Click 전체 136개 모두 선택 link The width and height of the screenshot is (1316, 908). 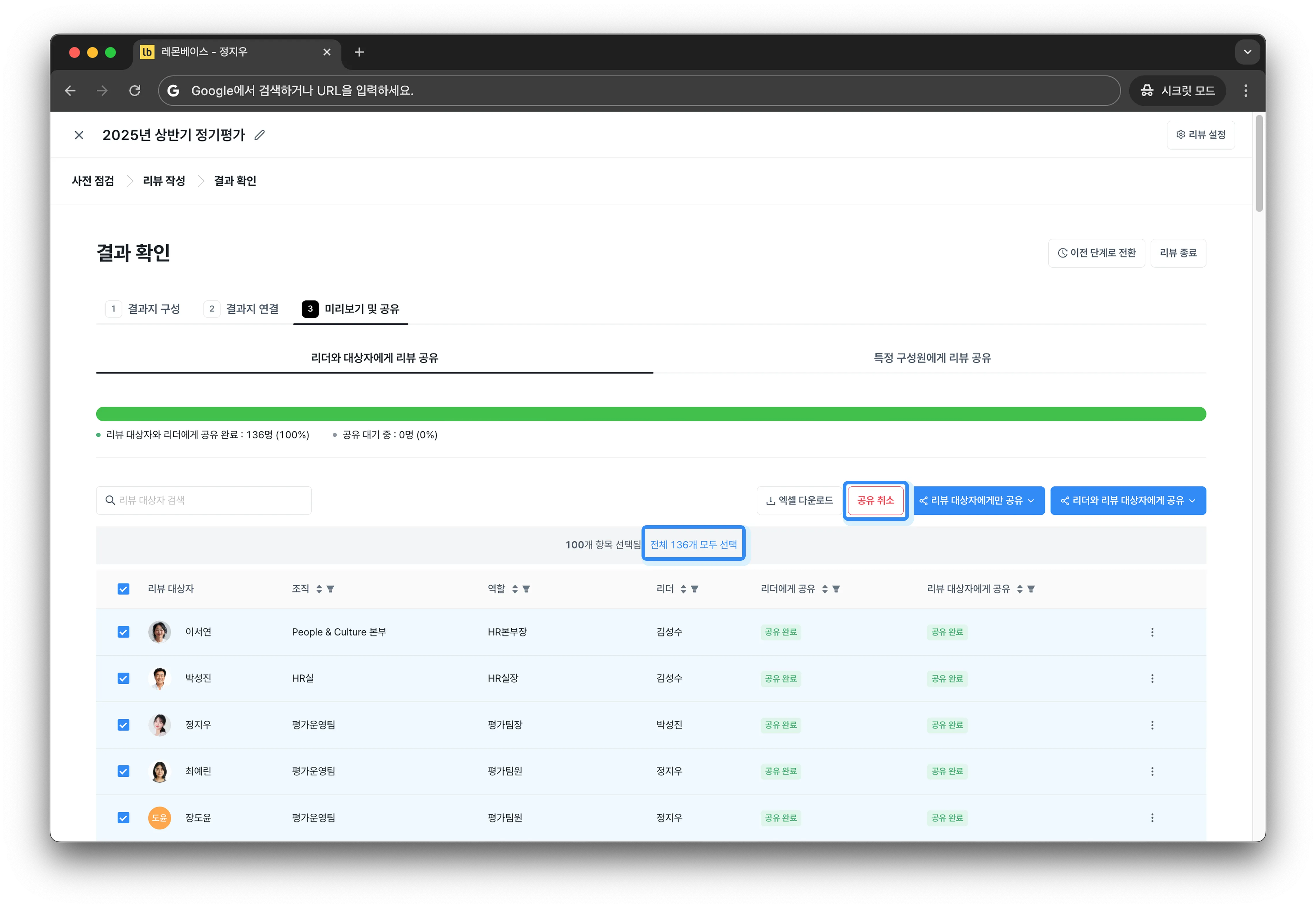(x=693, y=545)
